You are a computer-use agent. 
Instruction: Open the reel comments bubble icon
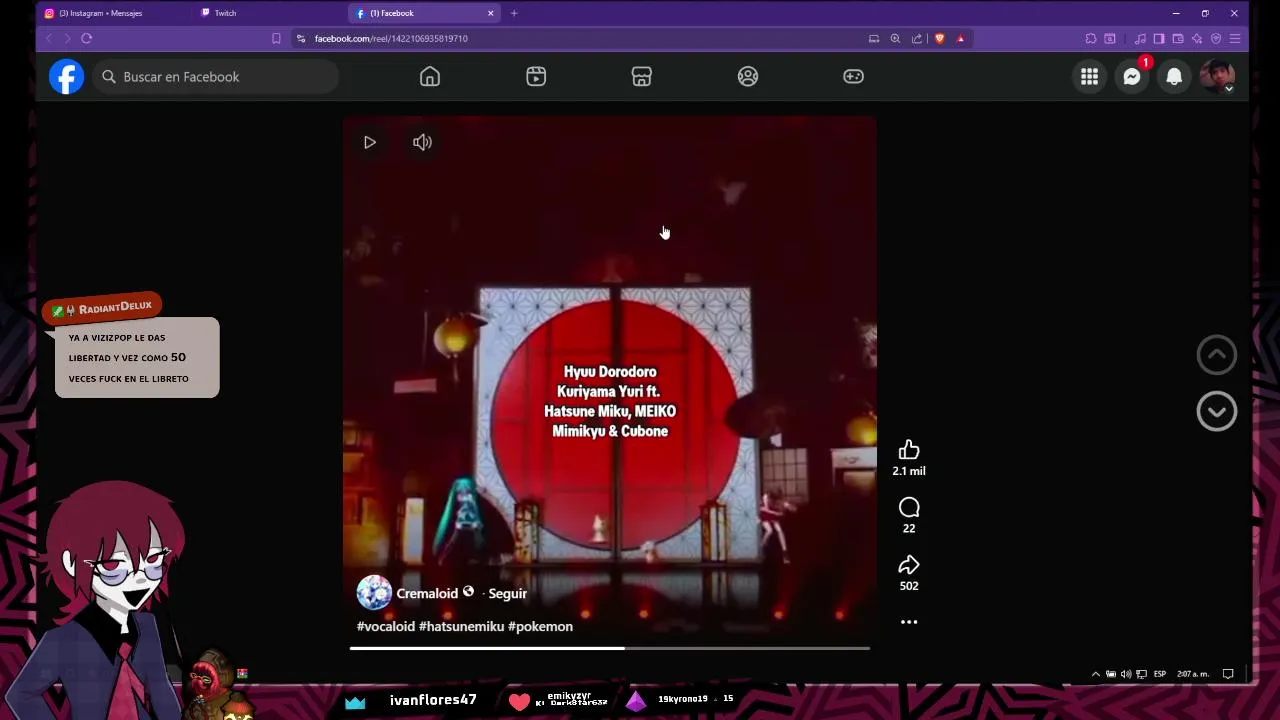909,508
